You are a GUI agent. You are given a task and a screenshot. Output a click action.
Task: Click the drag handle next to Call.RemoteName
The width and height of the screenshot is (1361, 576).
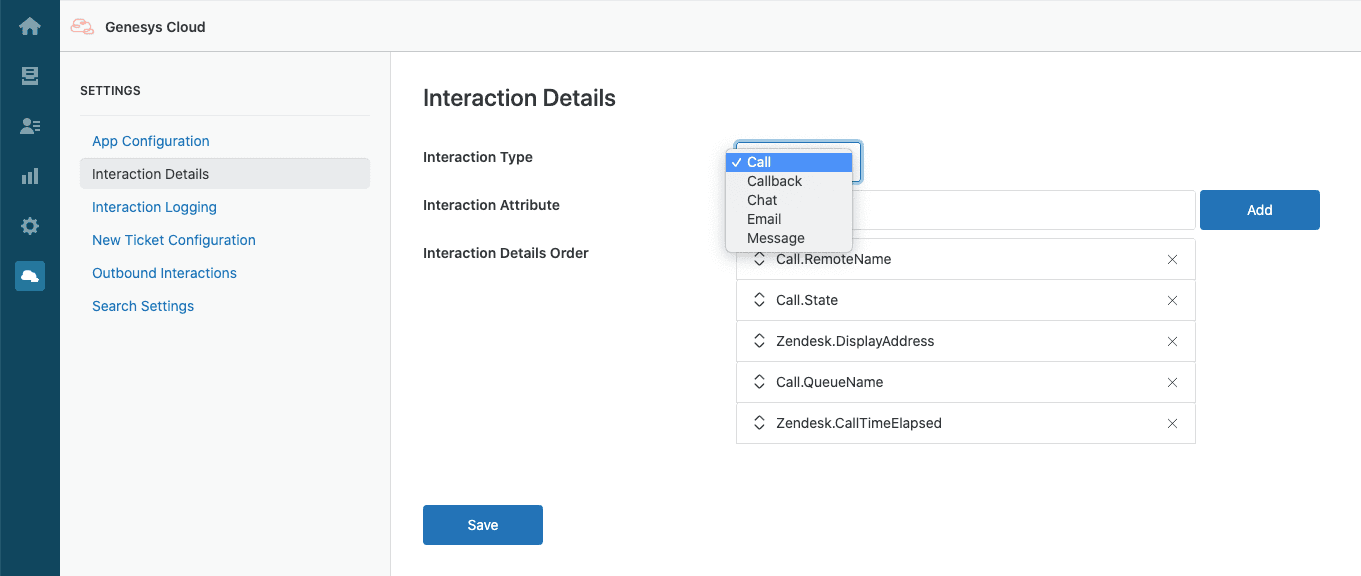pyautogui.click(x=759, y=258)
